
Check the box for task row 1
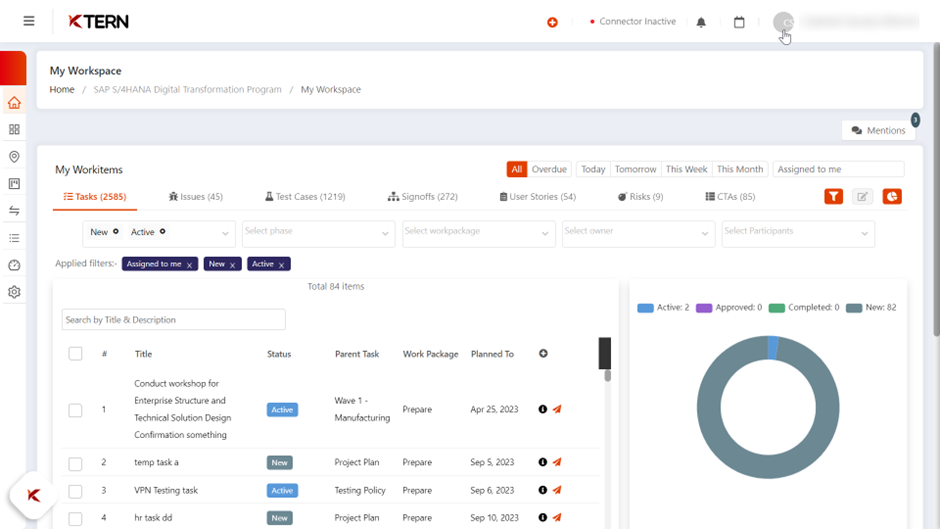pos(75,410)
